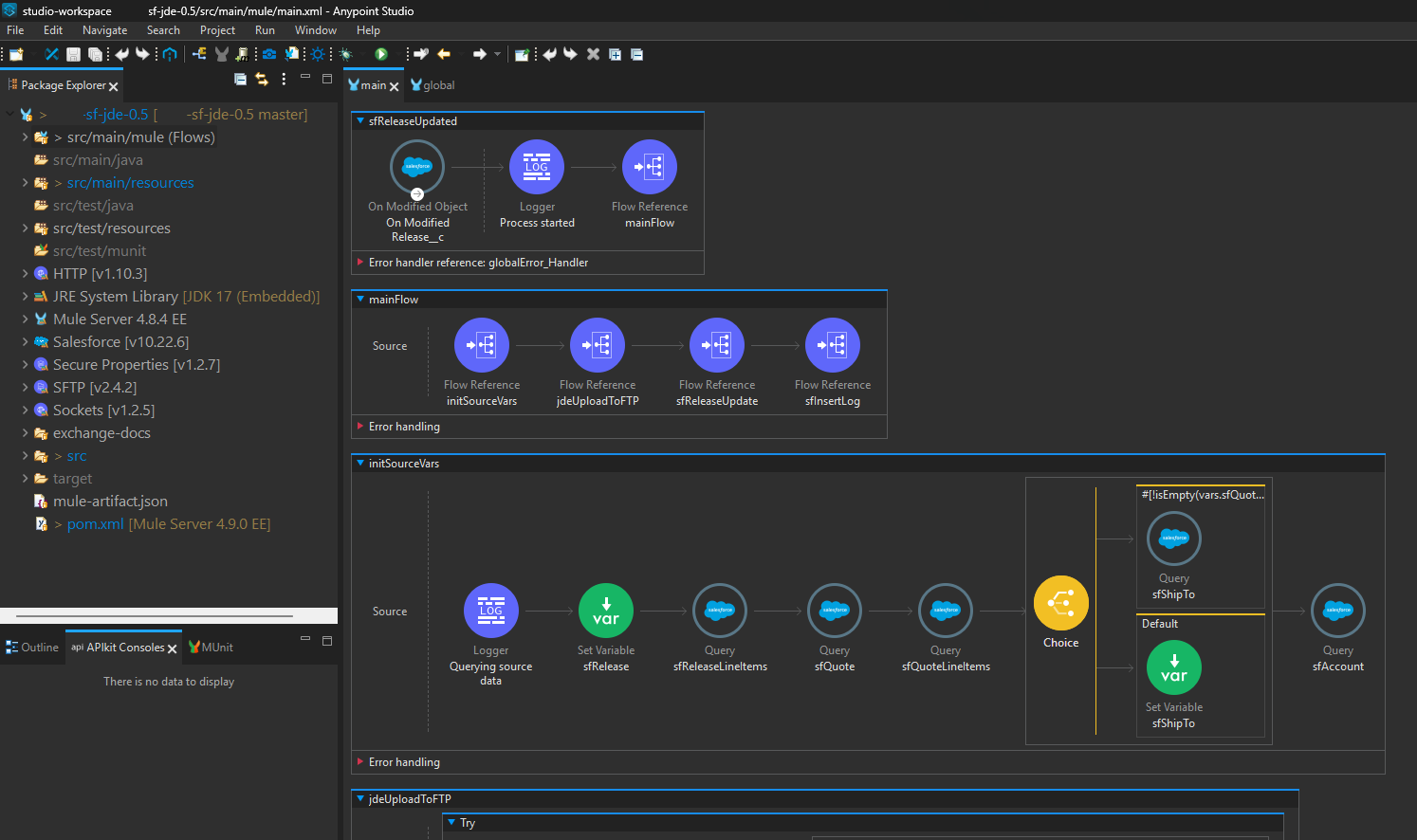The image size is (1417, 840).
Task: Open the Logger component labeled Process started
Action: click(537, 166)
